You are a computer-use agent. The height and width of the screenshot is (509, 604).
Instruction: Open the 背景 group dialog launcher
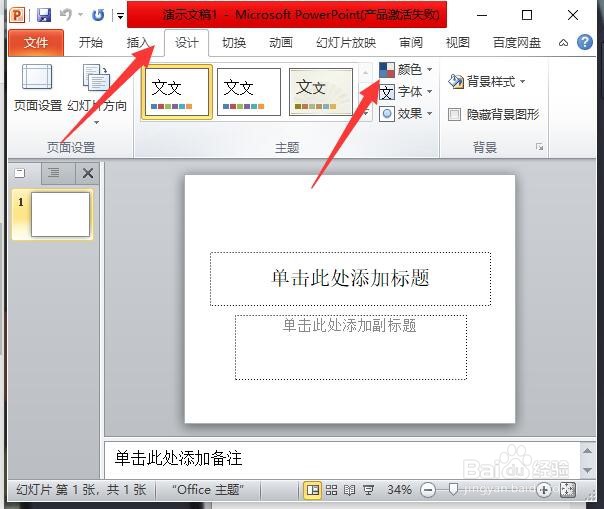tap(540, 147)
